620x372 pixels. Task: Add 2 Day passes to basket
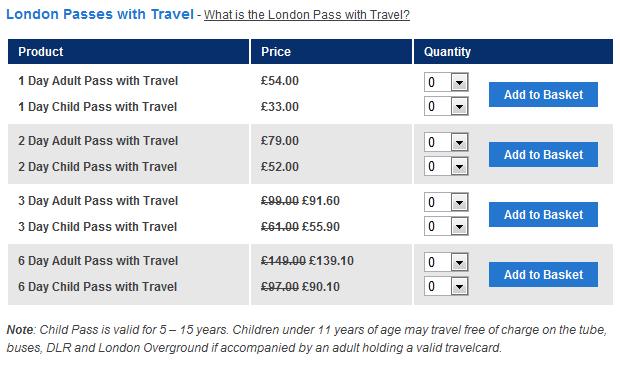(543, 155)
